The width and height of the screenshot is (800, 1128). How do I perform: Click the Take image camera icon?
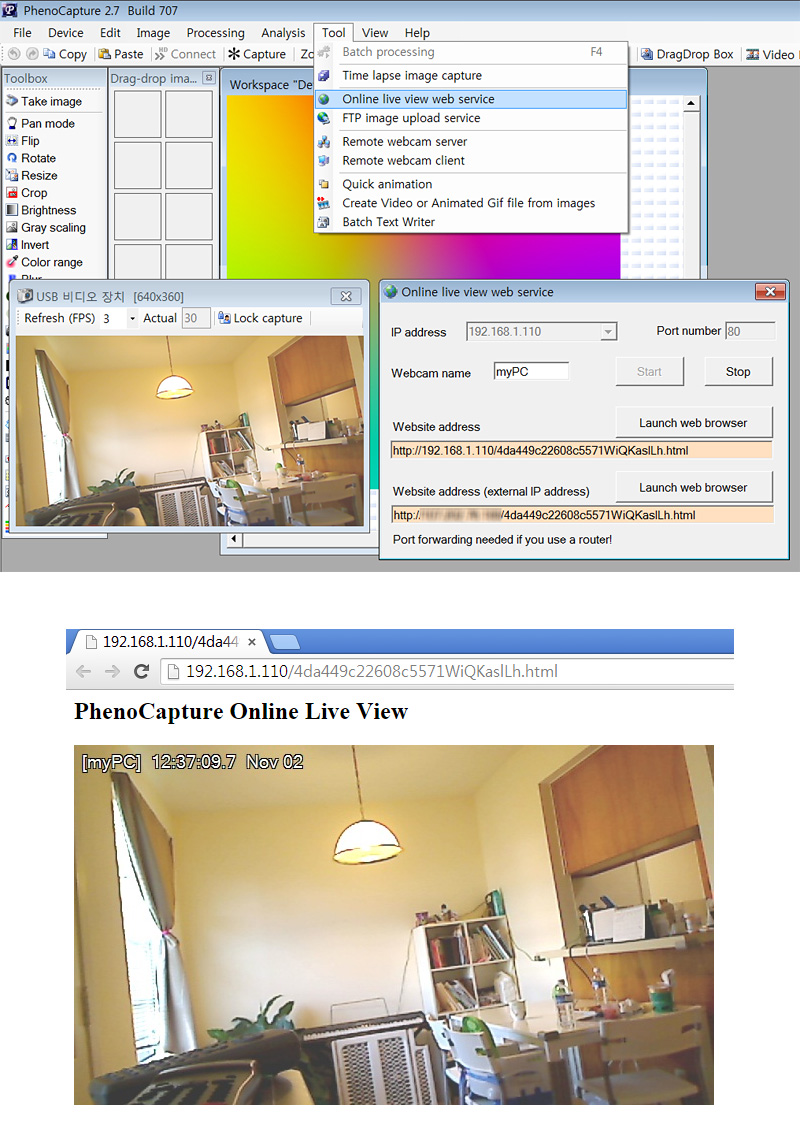(x=12, y=101)
